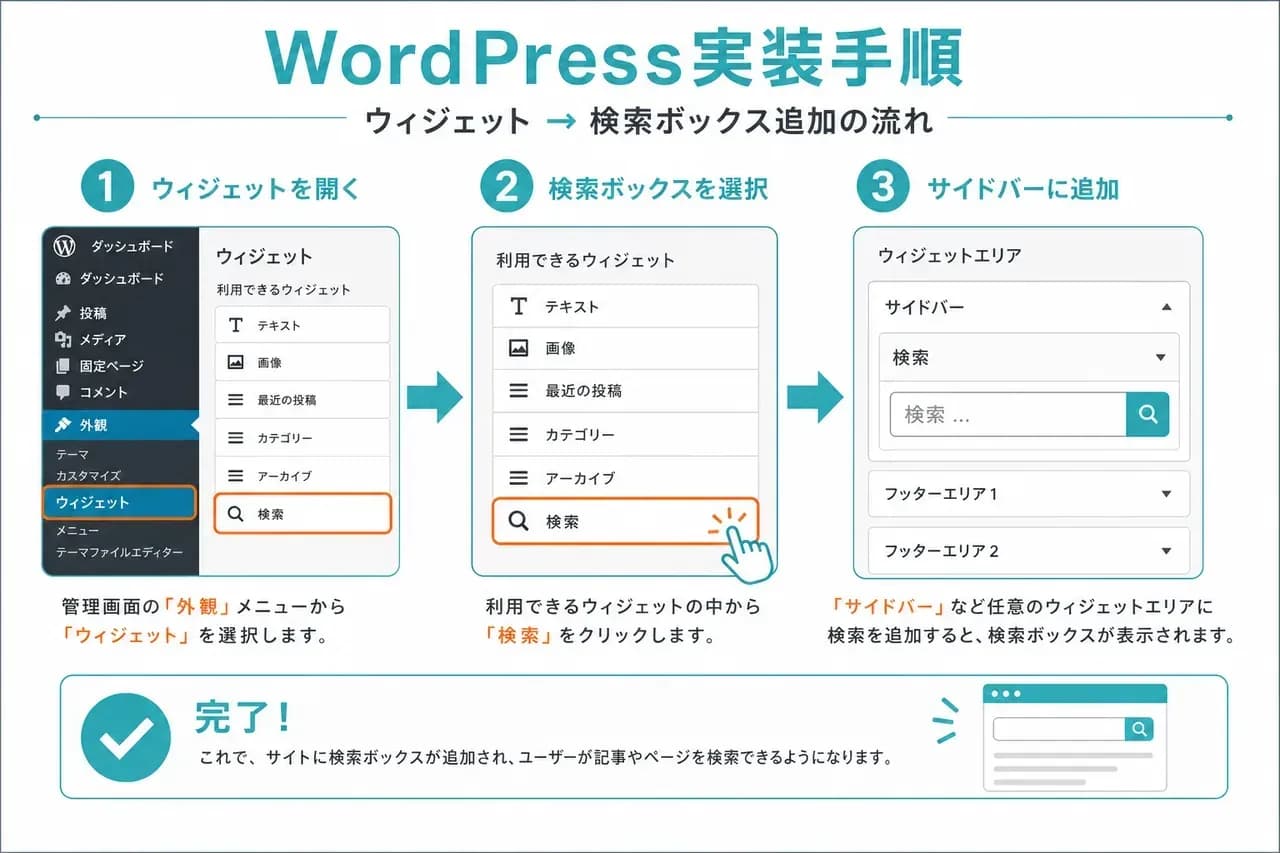Click the pushpin icon beside 投稿
The width and height of the screenshot is (1280, 853).
click(x=64, y=313)
